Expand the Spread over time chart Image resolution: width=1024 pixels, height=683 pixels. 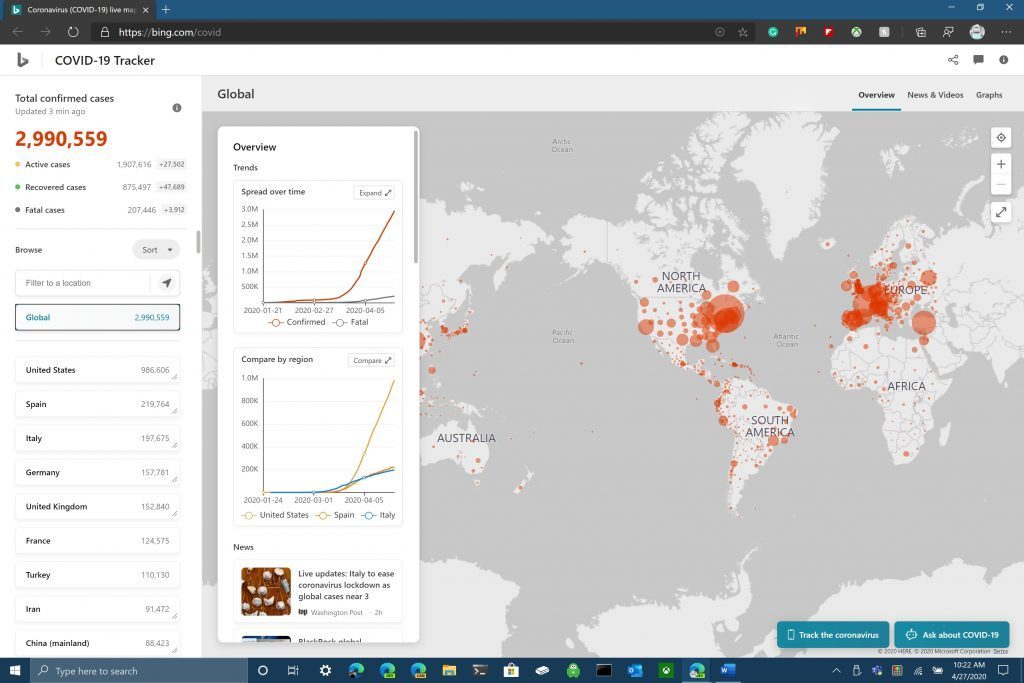(374, 192)
